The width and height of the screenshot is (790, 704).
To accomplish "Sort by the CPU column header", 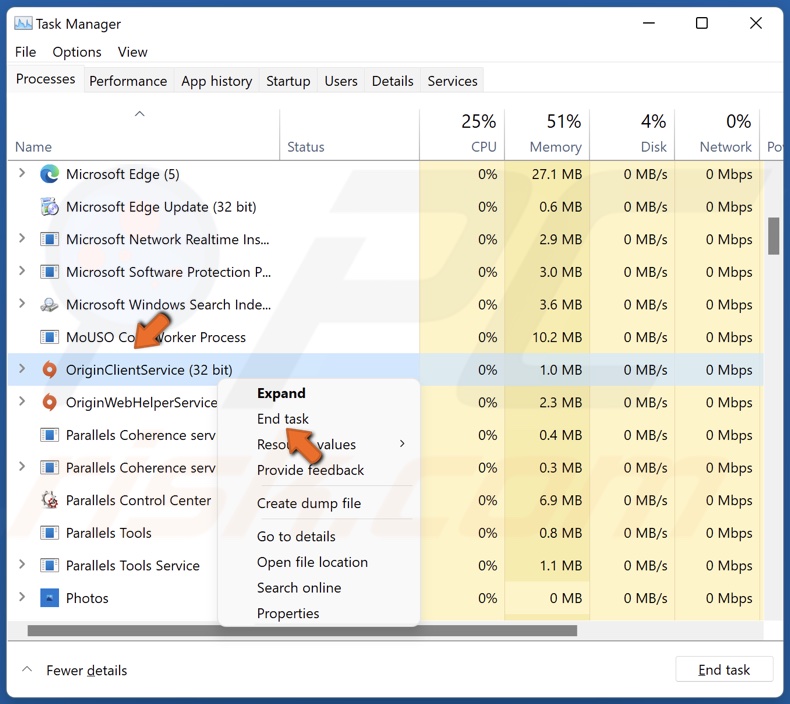I will coord(462,135).
